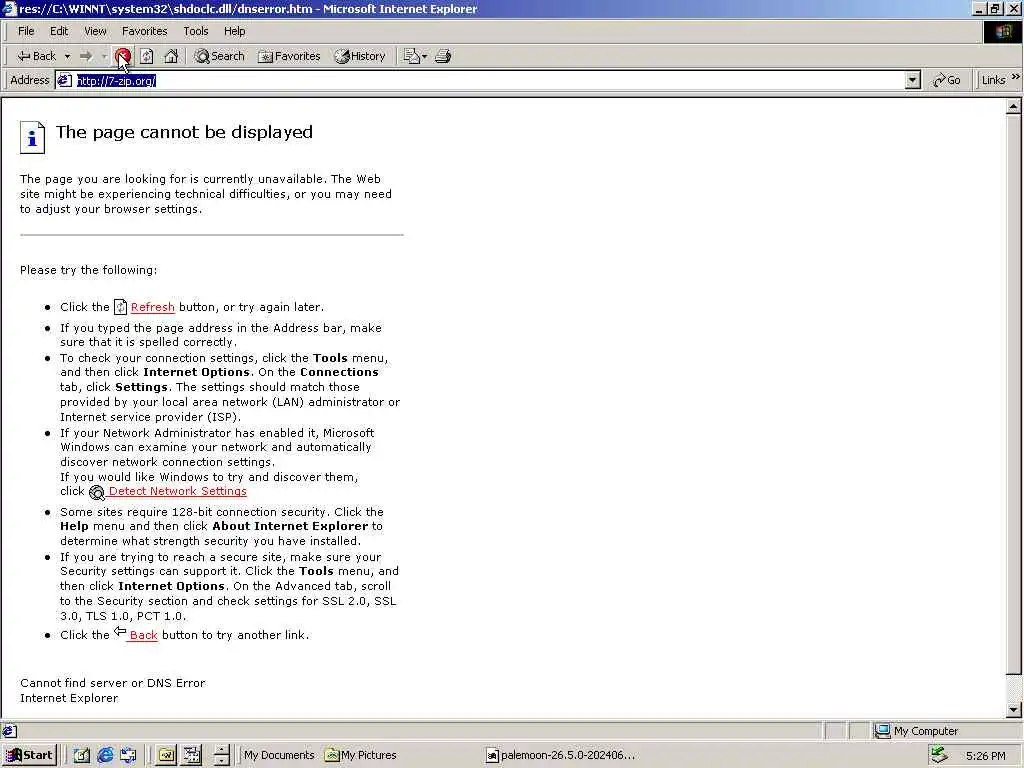This screenshot has width=1024, height=768.
Task: Click the vertical scrollbar track
Action: coord(1014,688)
